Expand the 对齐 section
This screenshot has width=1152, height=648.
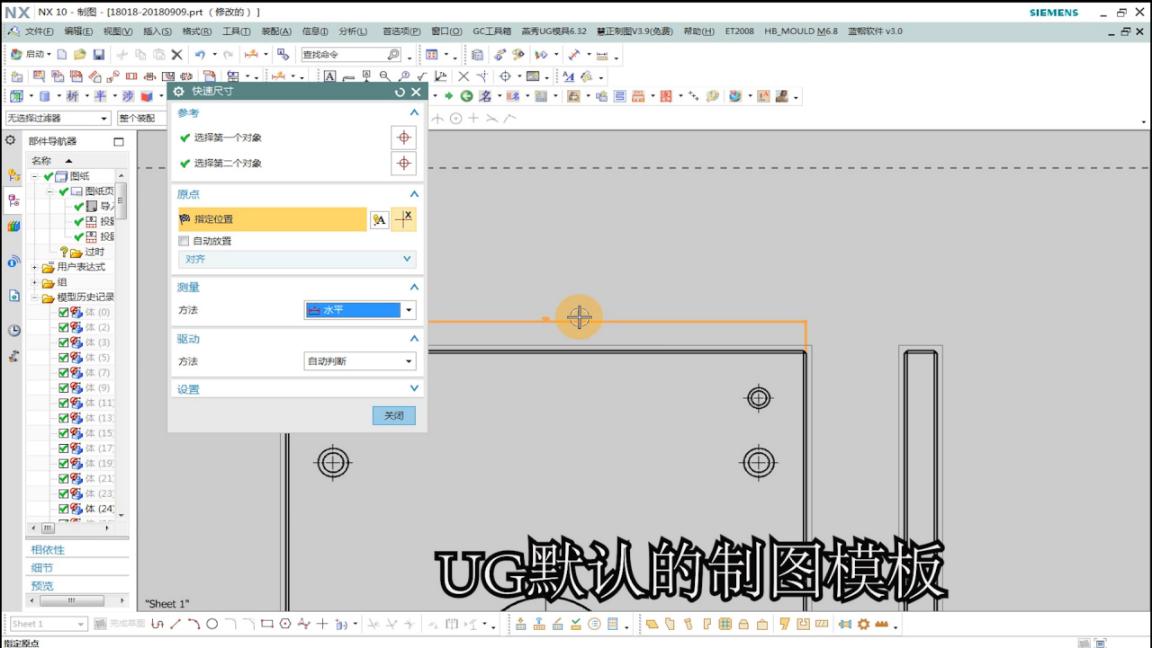coord(297,259)
